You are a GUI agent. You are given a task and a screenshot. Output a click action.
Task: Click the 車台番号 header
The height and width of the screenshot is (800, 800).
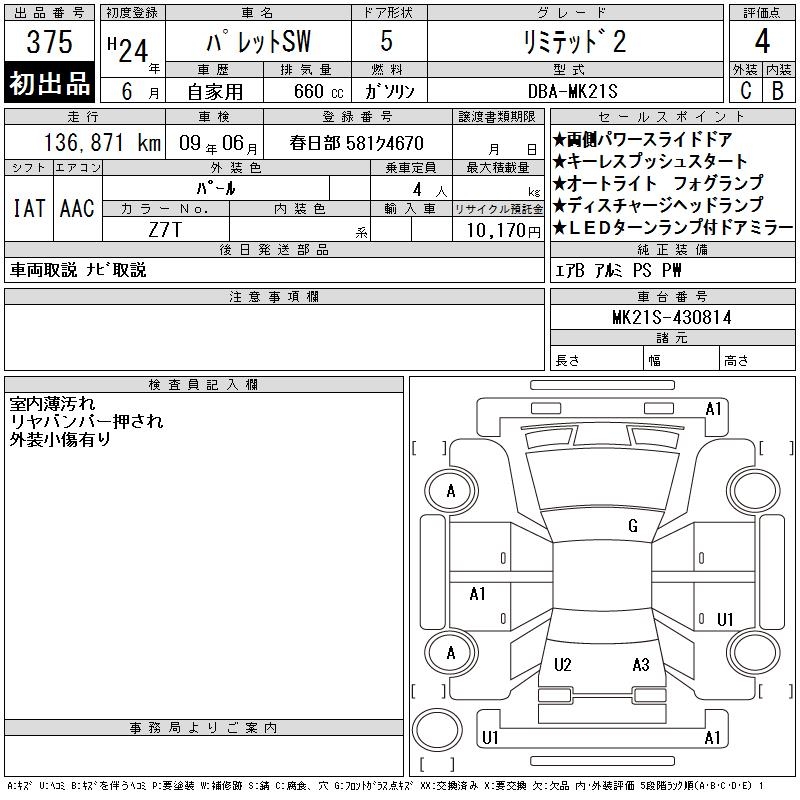[672, 296]
